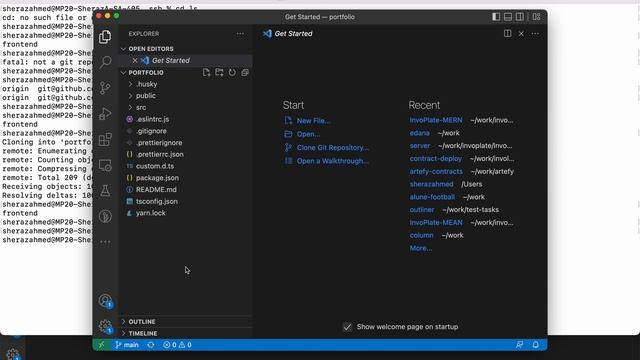Toggle the bottom panel layout icon
Viewport: 640px width, 360px height.
(x=508, y=17)
